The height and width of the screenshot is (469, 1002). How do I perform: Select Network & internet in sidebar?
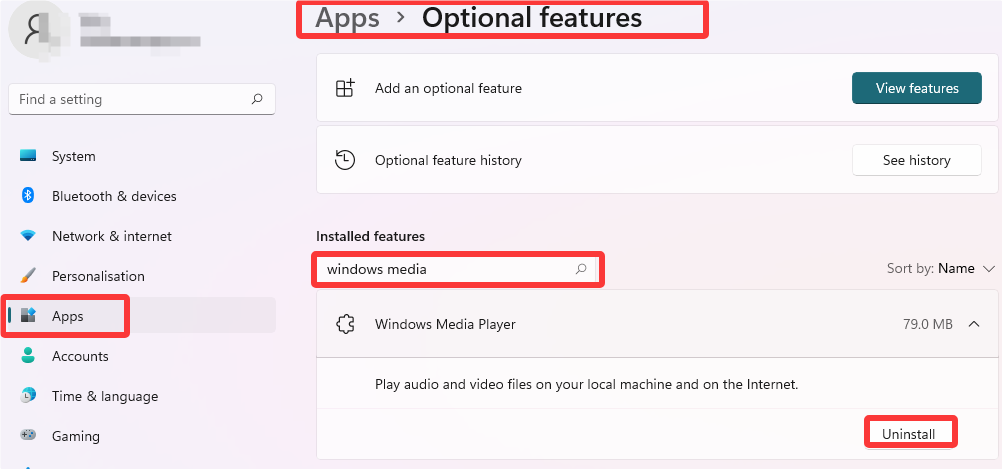point(112,236)
